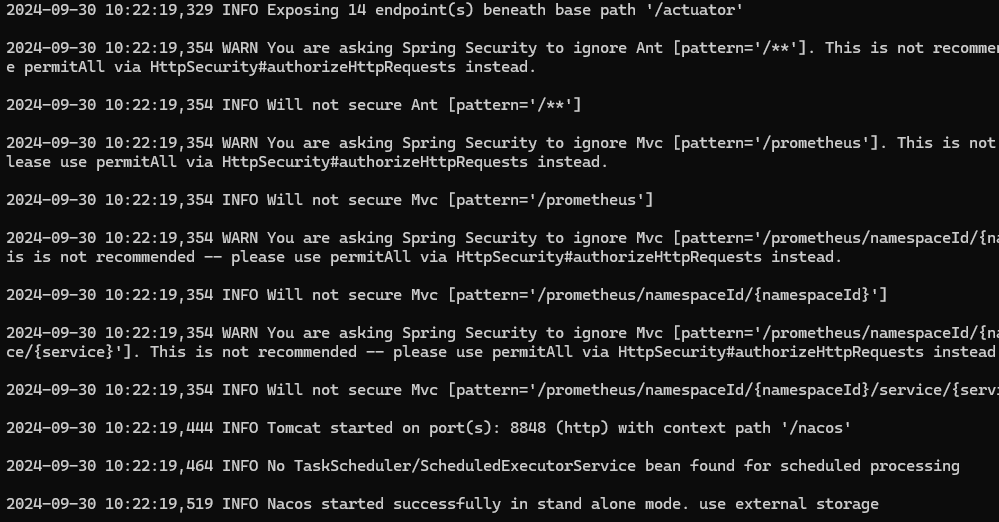Click 'Will not secure Ant' log entry
Screen dimensions: 999x522
click(294, 105)
